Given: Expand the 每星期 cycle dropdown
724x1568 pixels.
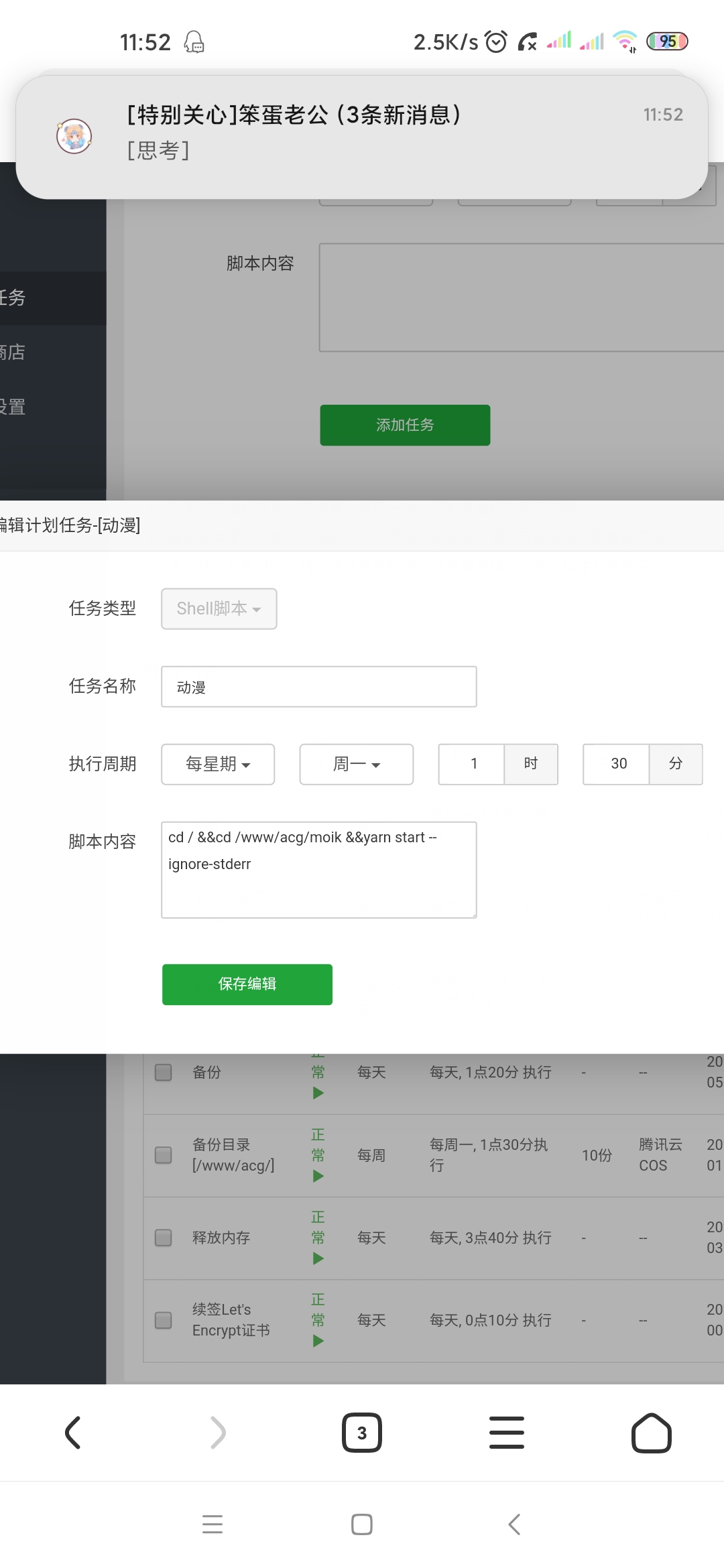Looking at the screenshot, I should (x=218, y=764).
